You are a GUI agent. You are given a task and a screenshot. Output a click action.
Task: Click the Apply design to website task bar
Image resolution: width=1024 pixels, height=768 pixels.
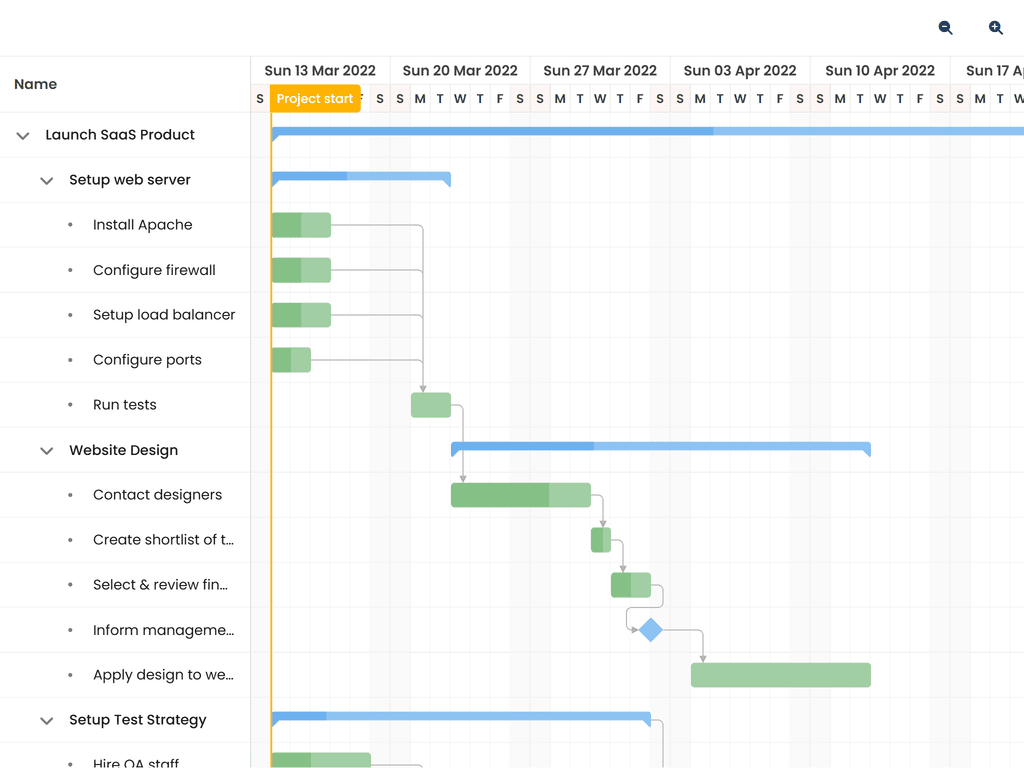(780, 675)
